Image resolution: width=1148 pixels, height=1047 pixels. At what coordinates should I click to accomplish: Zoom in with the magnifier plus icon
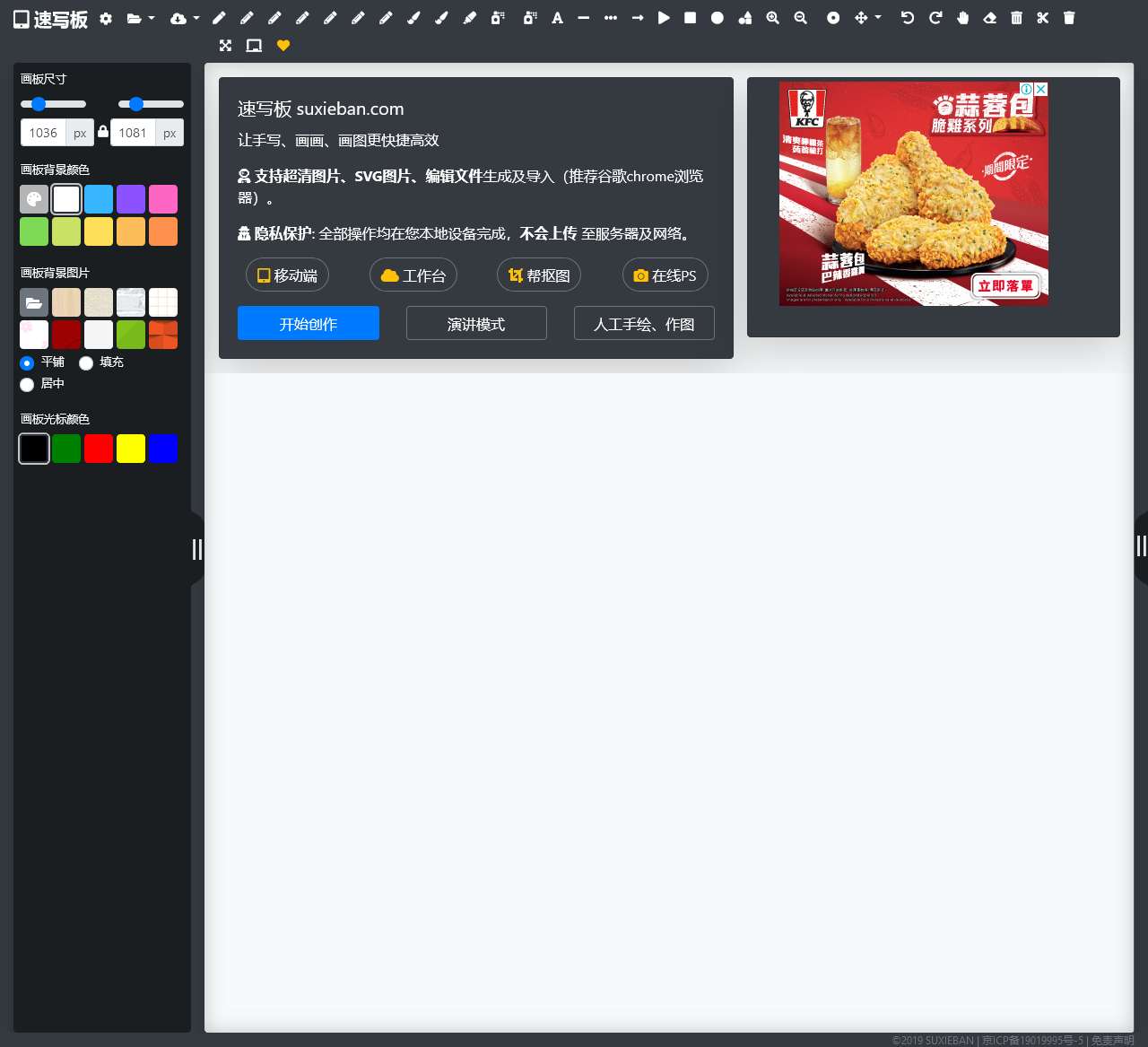point(773,18)
